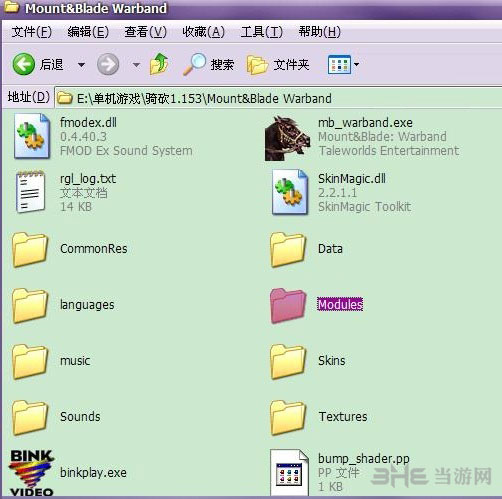The image size is (502, 499).
Task: Select the fmodex.dll file icon
Action: [x=32, y=136]
